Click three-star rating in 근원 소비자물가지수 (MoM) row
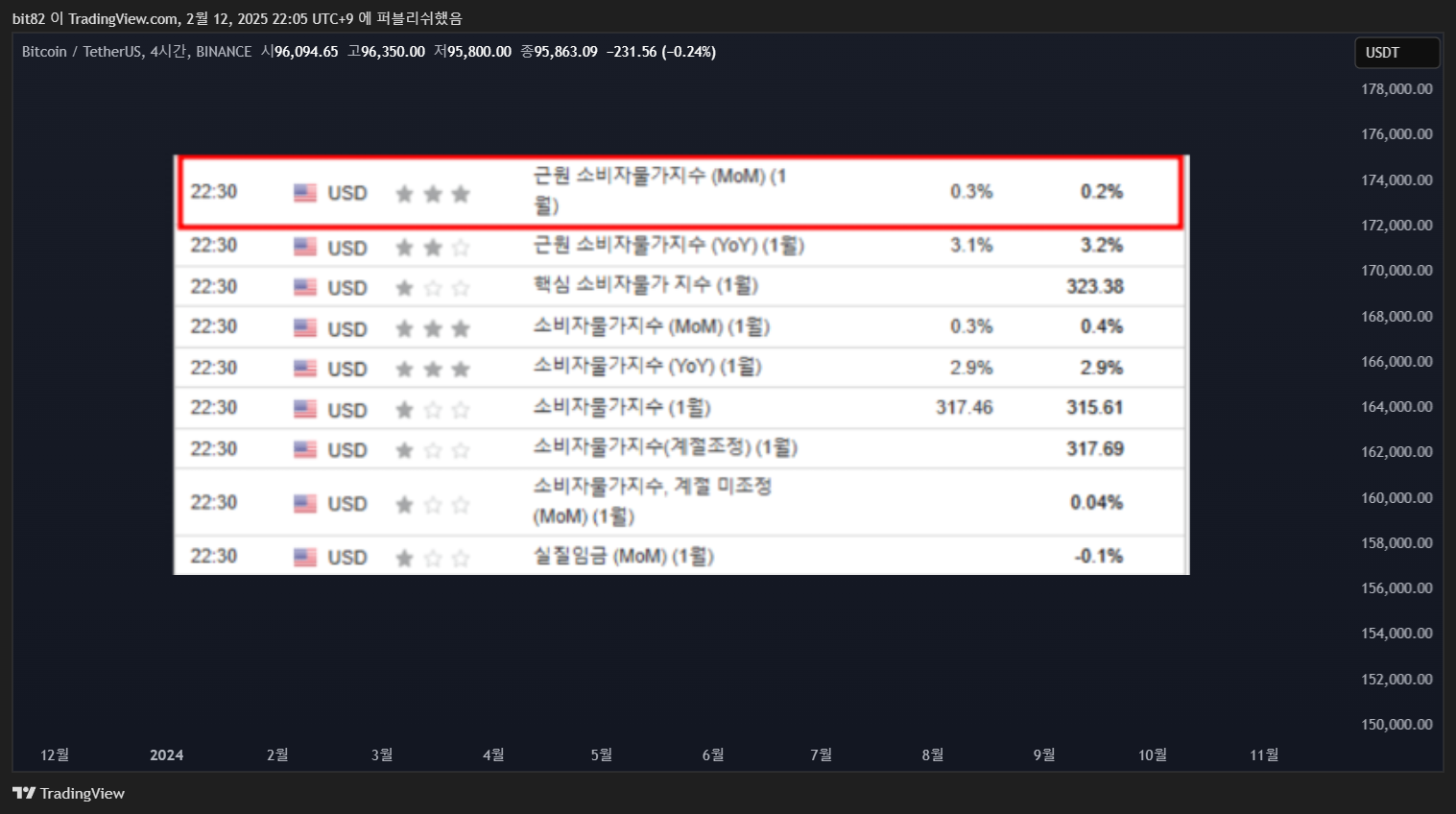 pos(433,194)
